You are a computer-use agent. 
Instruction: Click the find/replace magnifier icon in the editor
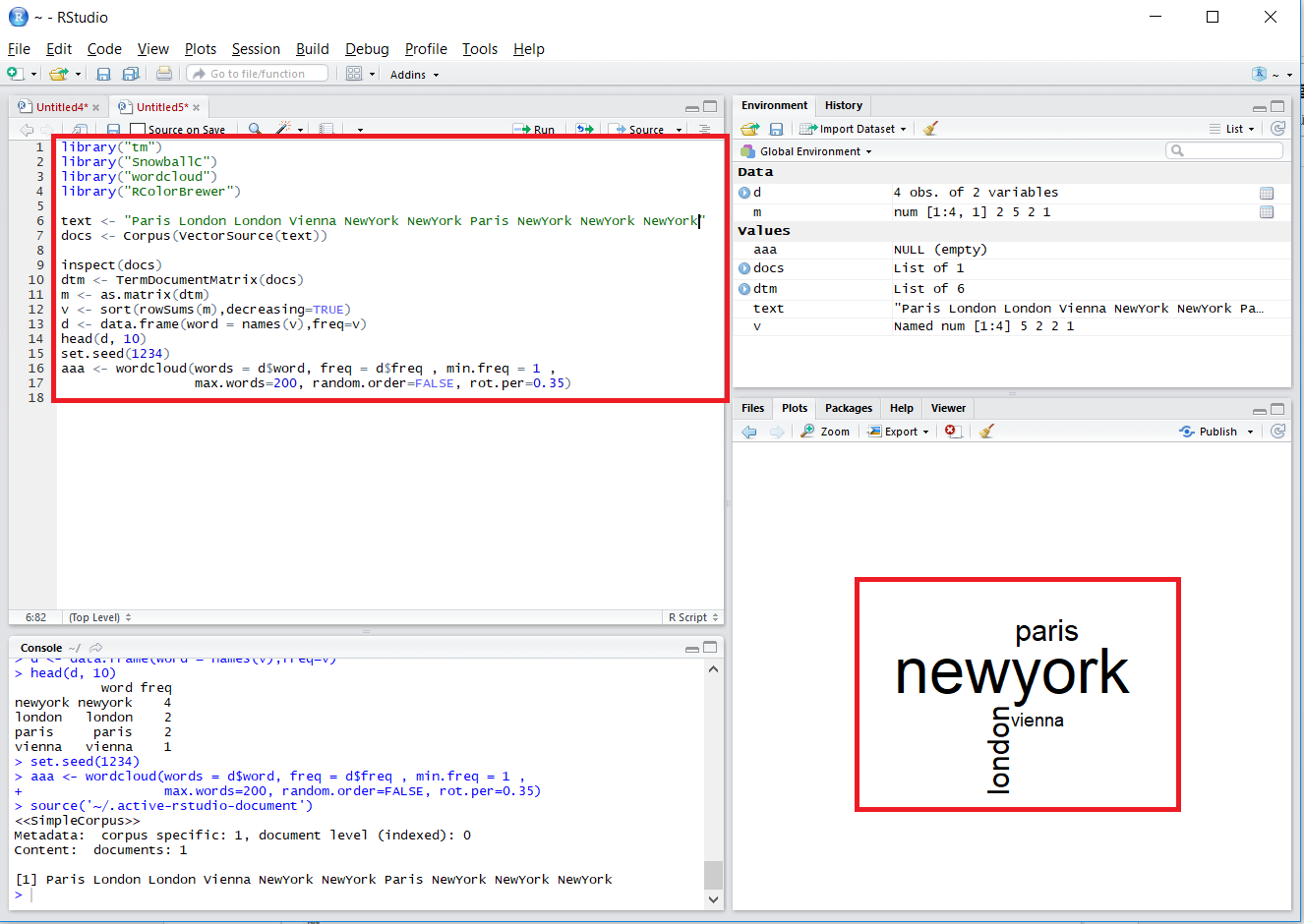click(x=255, y=129)
